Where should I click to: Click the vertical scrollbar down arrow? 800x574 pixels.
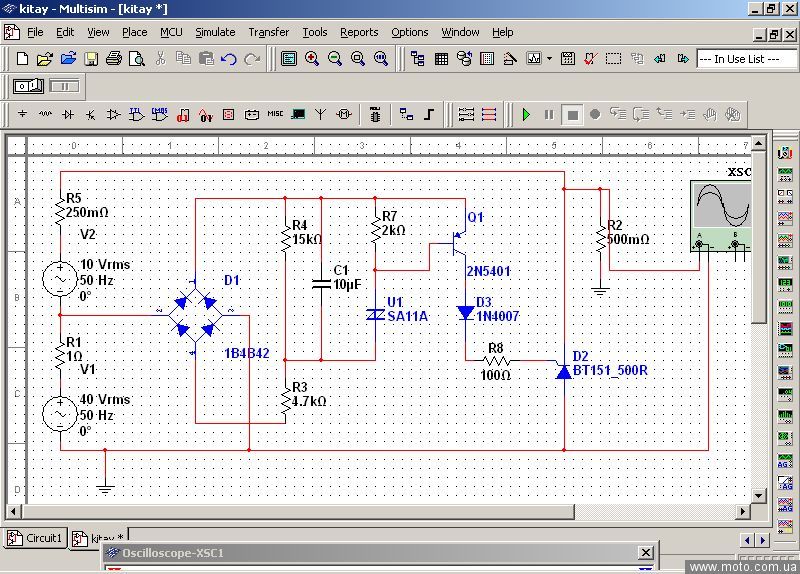point(759,495)
